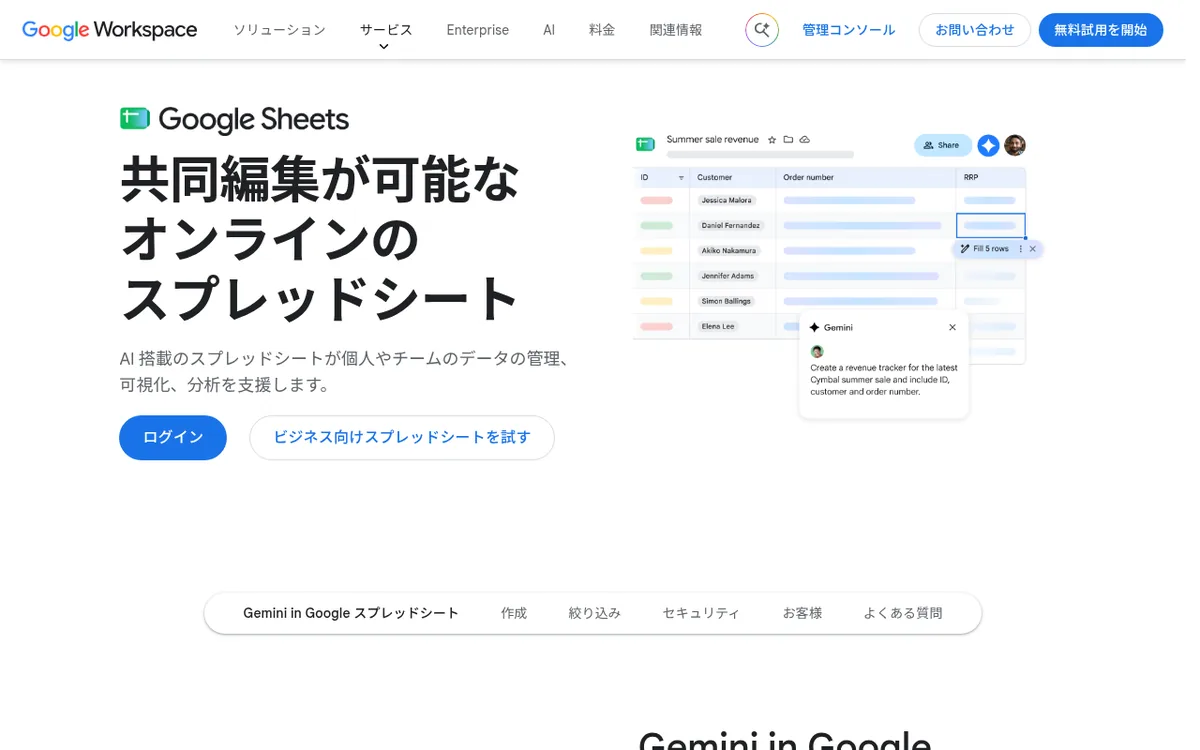Close the Gemini prompt card
Viewport: 1200px width, 750px height.
[x=952, y=327]
